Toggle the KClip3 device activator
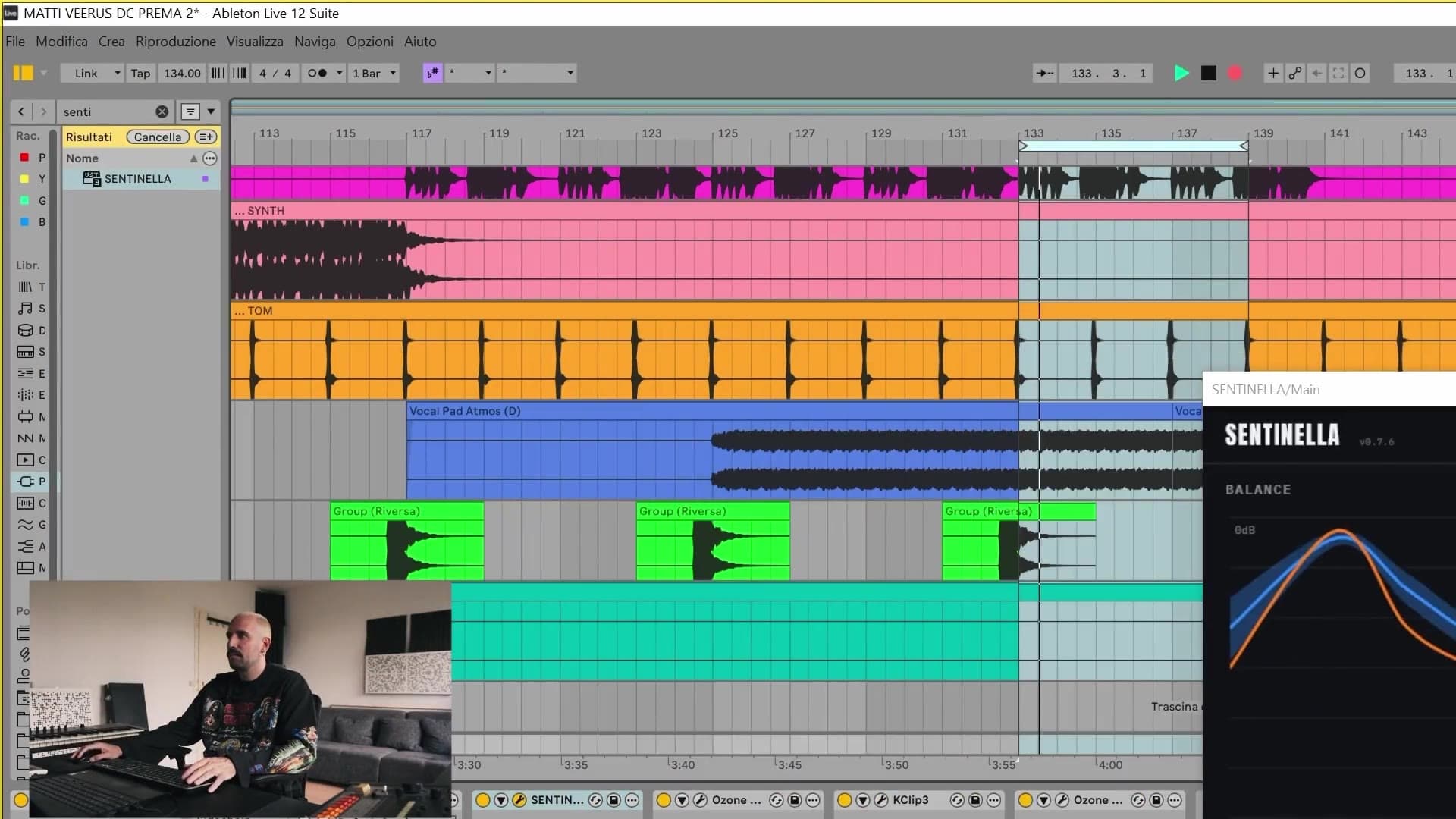 pyautogui.click(x=845, y=800)
